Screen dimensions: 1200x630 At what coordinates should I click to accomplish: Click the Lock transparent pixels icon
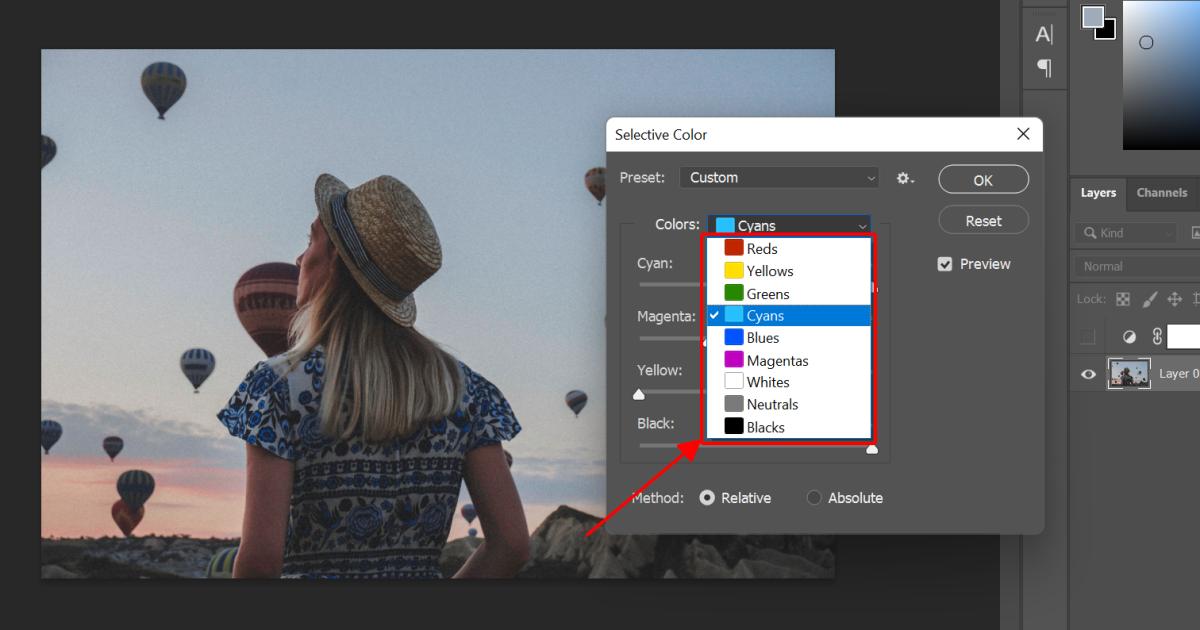tap(1122, 299)
